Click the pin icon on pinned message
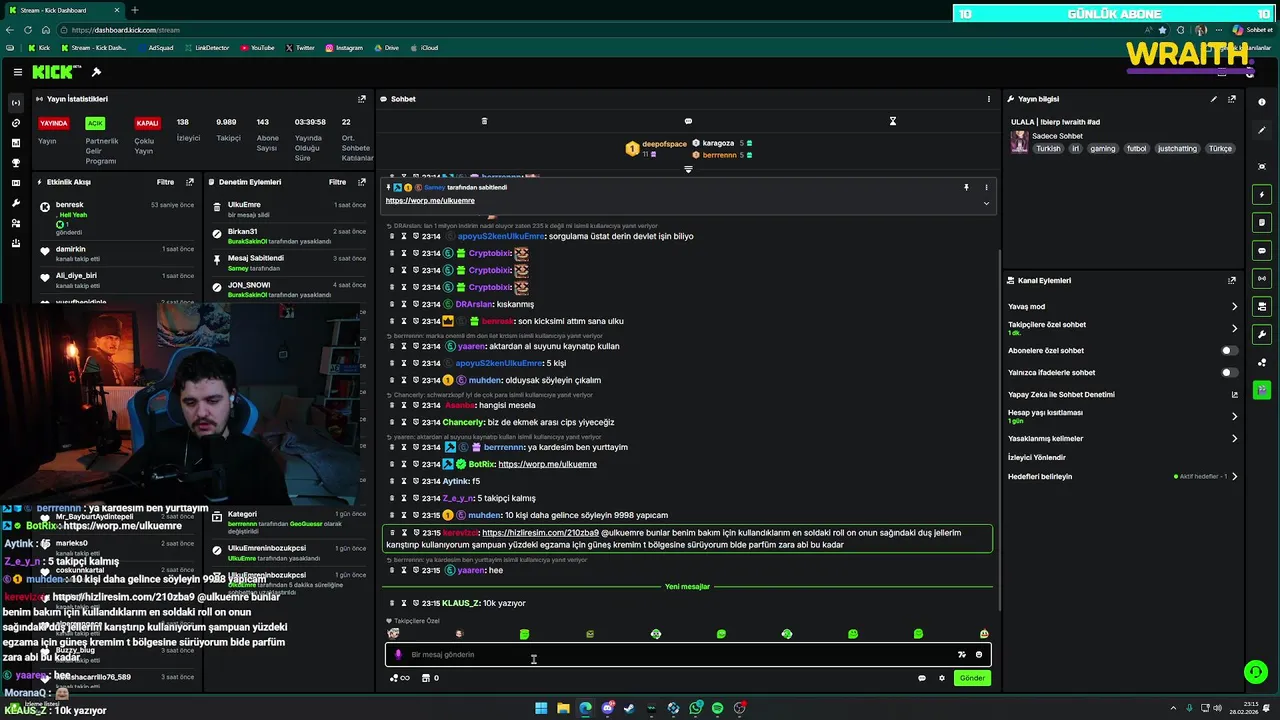The height and width of the screenshot is (720, 1280). pos(966,187)
